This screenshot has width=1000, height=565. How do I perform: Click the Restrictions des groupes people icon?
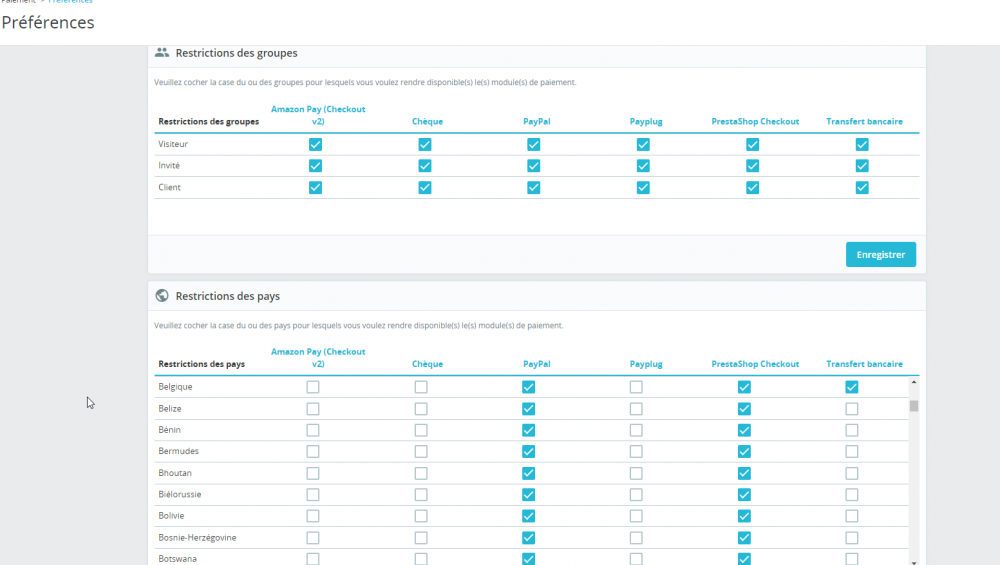click(x=162, y=53)
